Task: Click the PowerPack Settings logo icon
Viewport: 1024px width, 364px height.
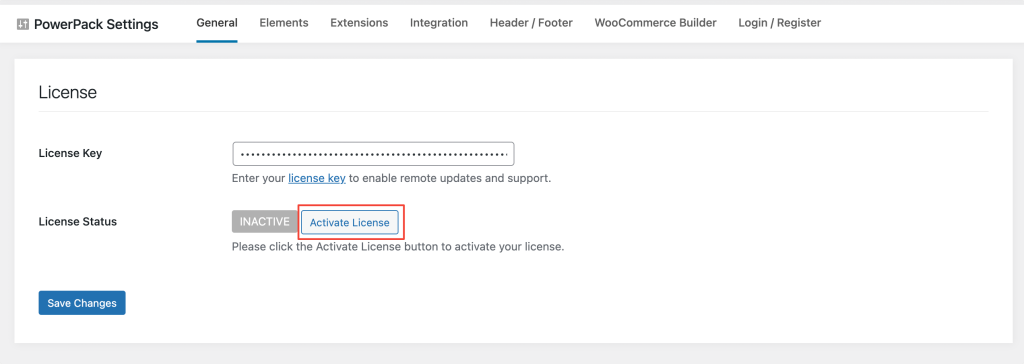Action: [x=23, y=24]
